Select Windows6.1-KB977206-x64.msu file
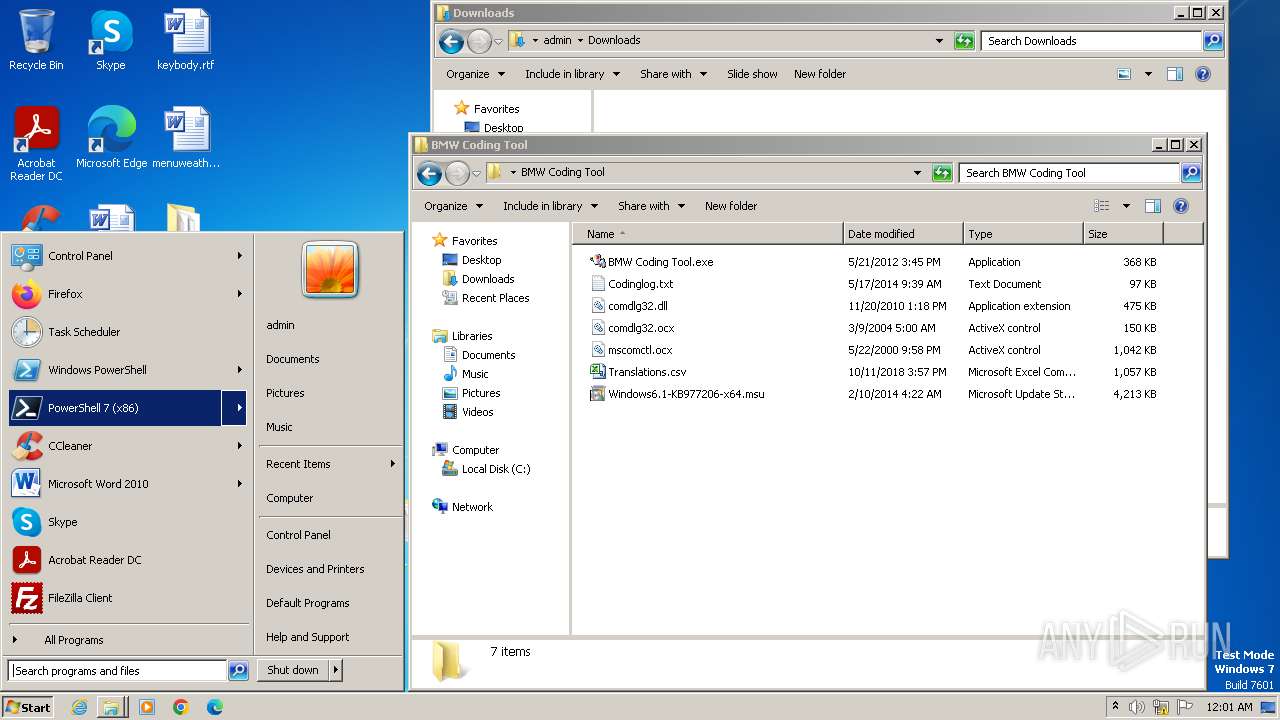Screen dimensions: 1280x720 pyautogui.click(x=685, y=394)
